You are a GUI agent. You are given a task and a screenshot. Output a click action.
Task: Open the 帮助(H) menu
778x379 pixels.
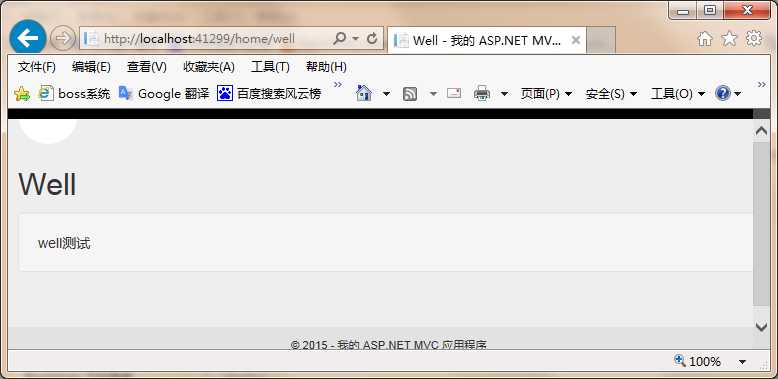coord(326,67)
